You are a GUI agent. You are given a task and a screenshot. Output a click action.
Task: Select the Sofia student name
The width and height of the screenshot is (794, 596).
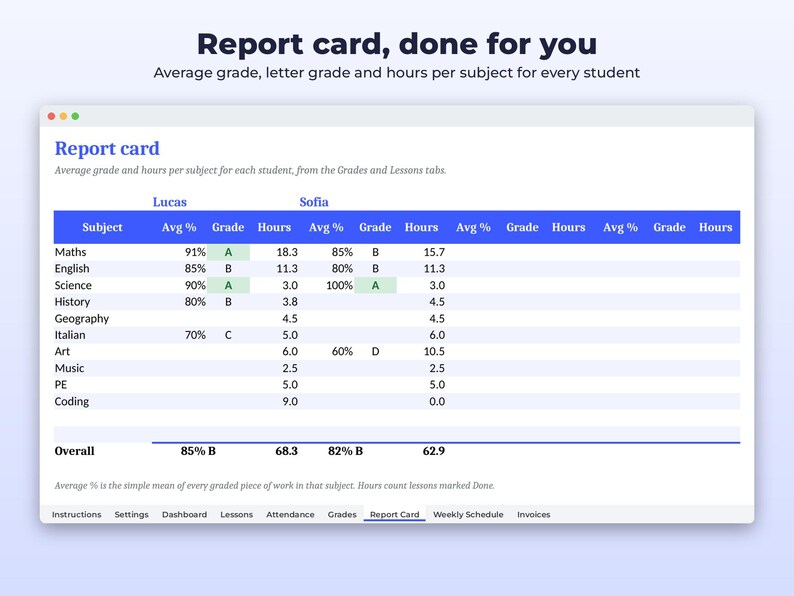point(314,202)
